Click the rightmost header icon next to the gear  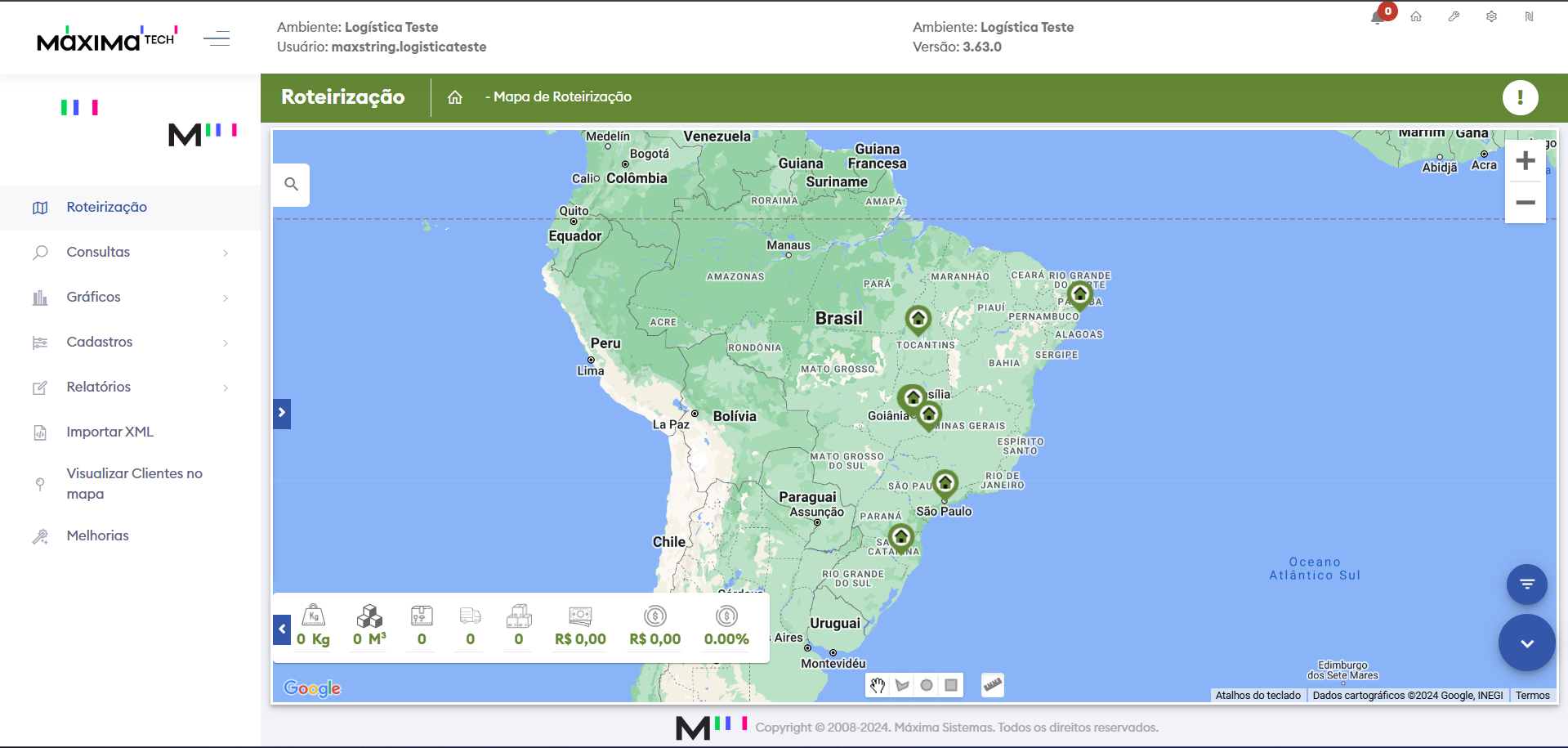pos(1529,16)
